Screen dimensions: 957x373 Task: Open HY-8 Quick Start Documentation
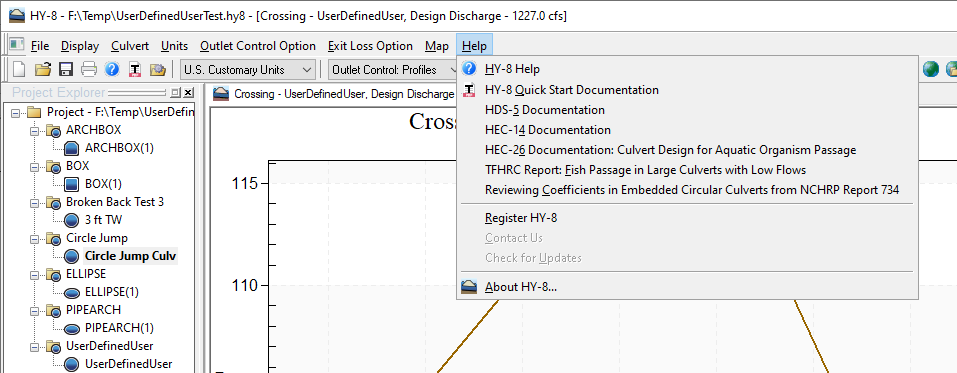click(571, 90)
